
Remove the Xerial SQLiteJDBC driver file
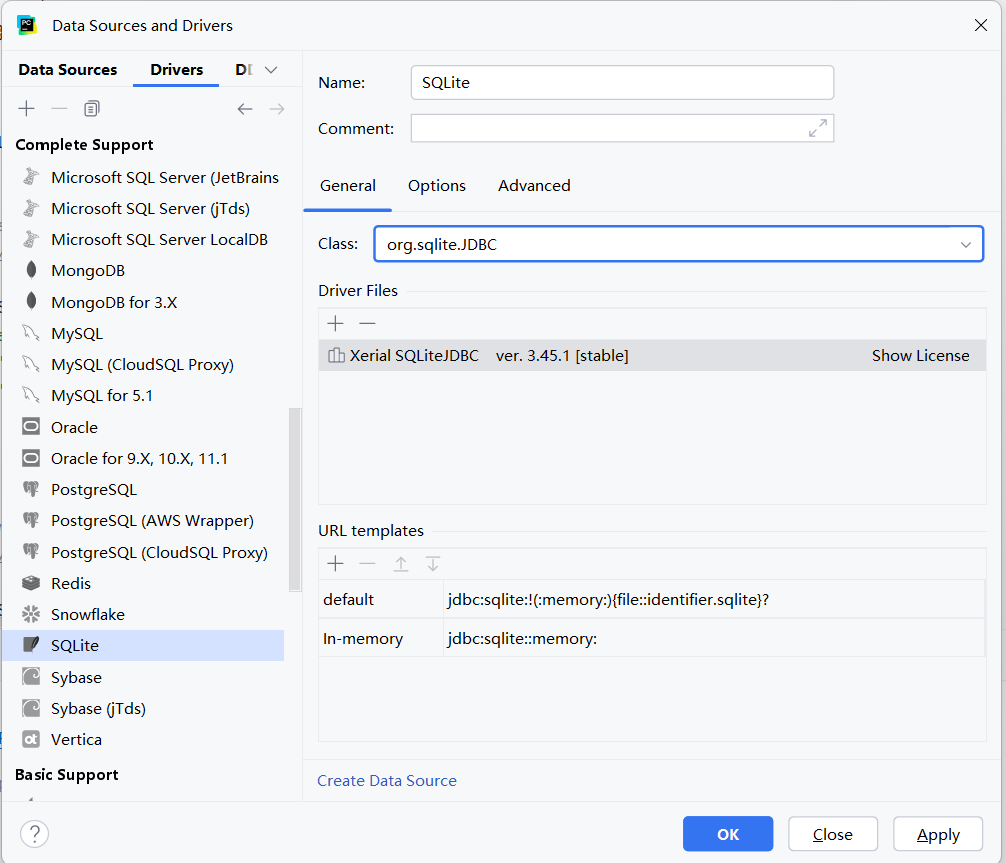pyautogui.click(x=367, y=323)
